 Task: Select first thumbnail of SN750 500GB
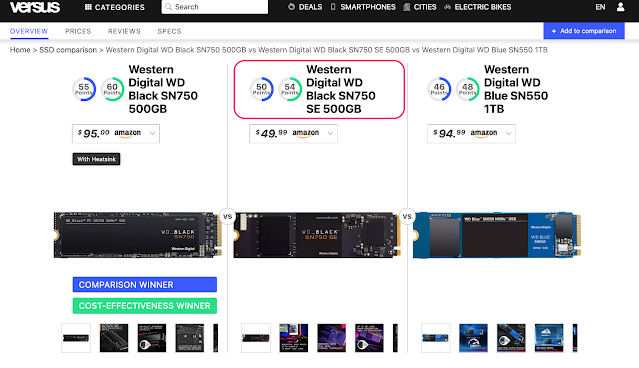coord(76,338)
